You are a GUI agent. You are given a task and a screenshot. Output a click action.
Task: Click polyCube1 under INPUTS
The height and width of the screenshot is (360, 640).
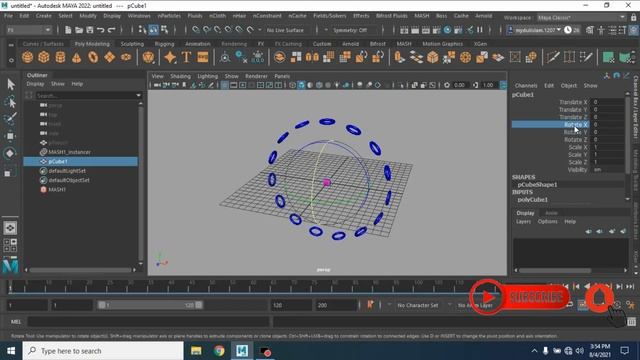(532, 200)
